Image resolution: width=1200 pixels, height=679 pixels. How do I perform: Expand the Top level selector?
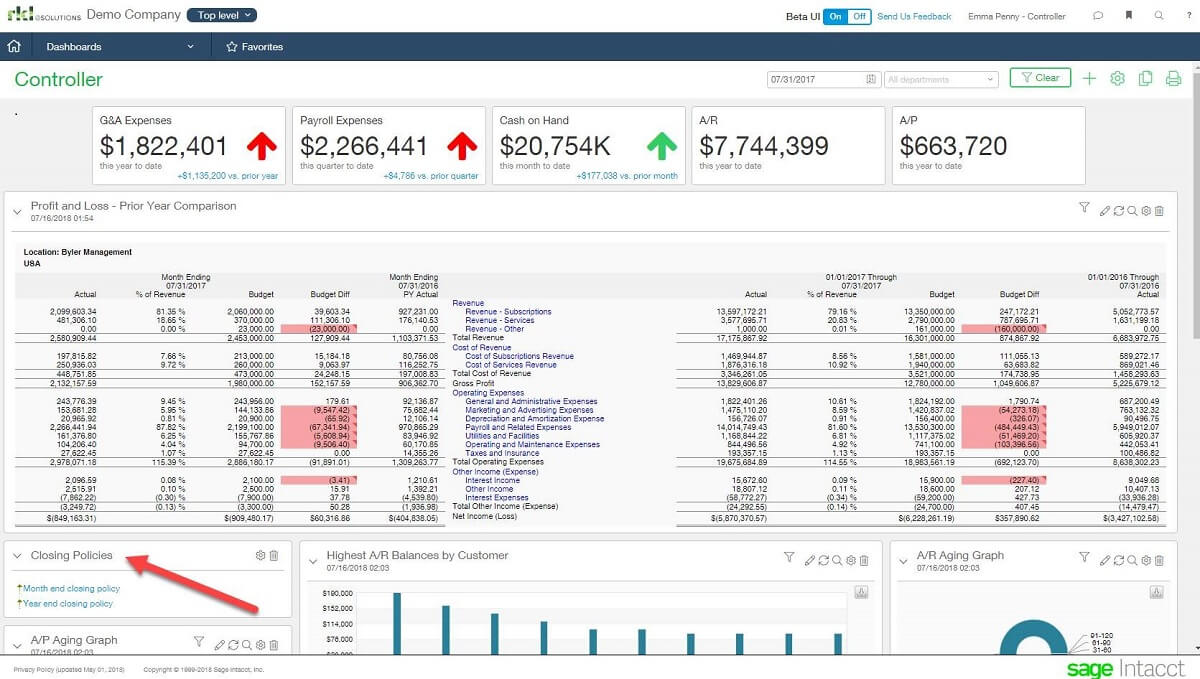click(222, 15)
